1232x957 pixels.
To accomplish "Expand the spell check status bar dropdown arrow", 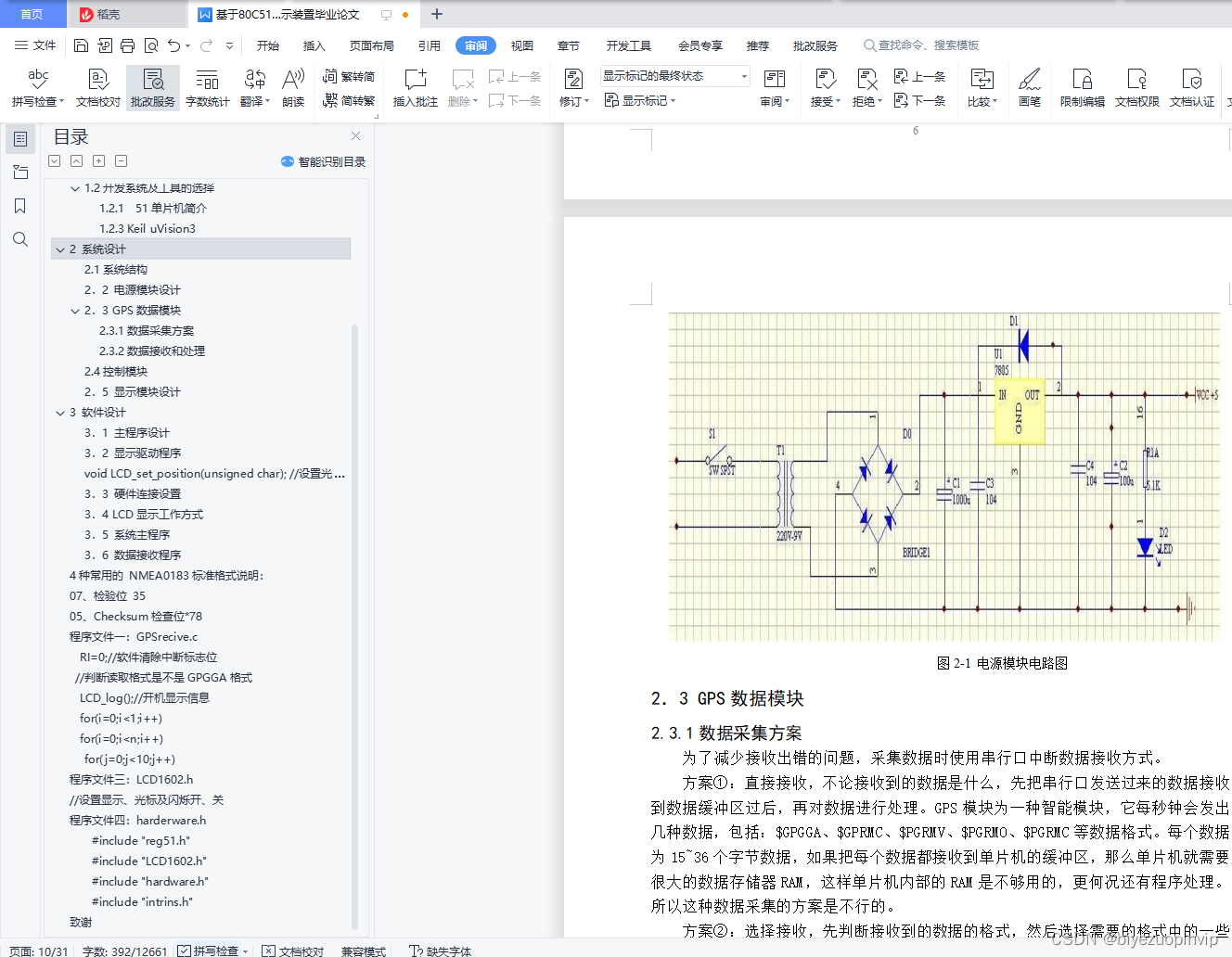I will pyautogui.click(x=245, y=951).
